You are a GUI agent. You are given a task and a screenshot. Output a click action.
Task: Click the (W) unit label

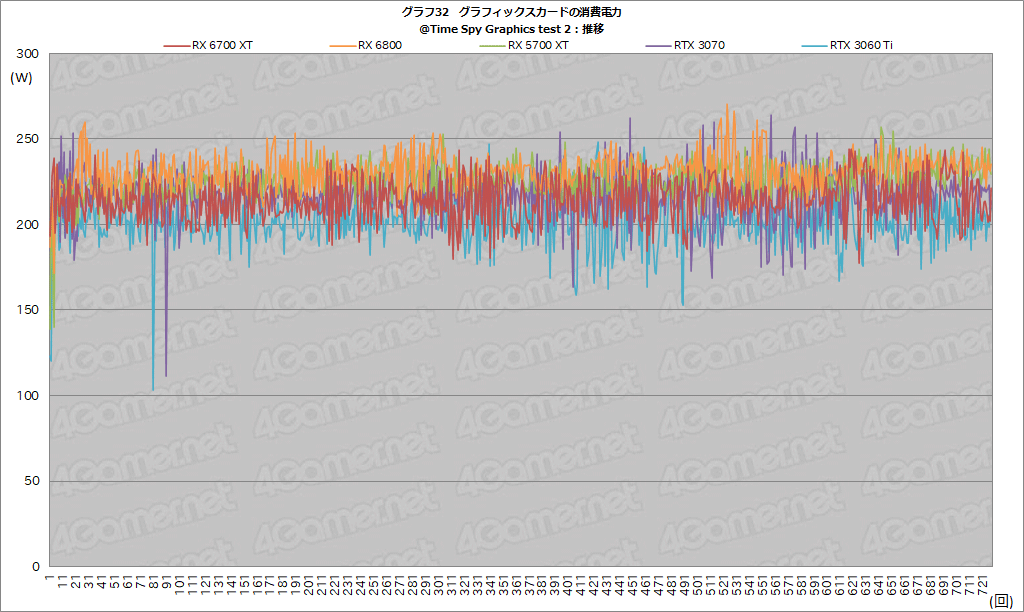pos(21,78)
